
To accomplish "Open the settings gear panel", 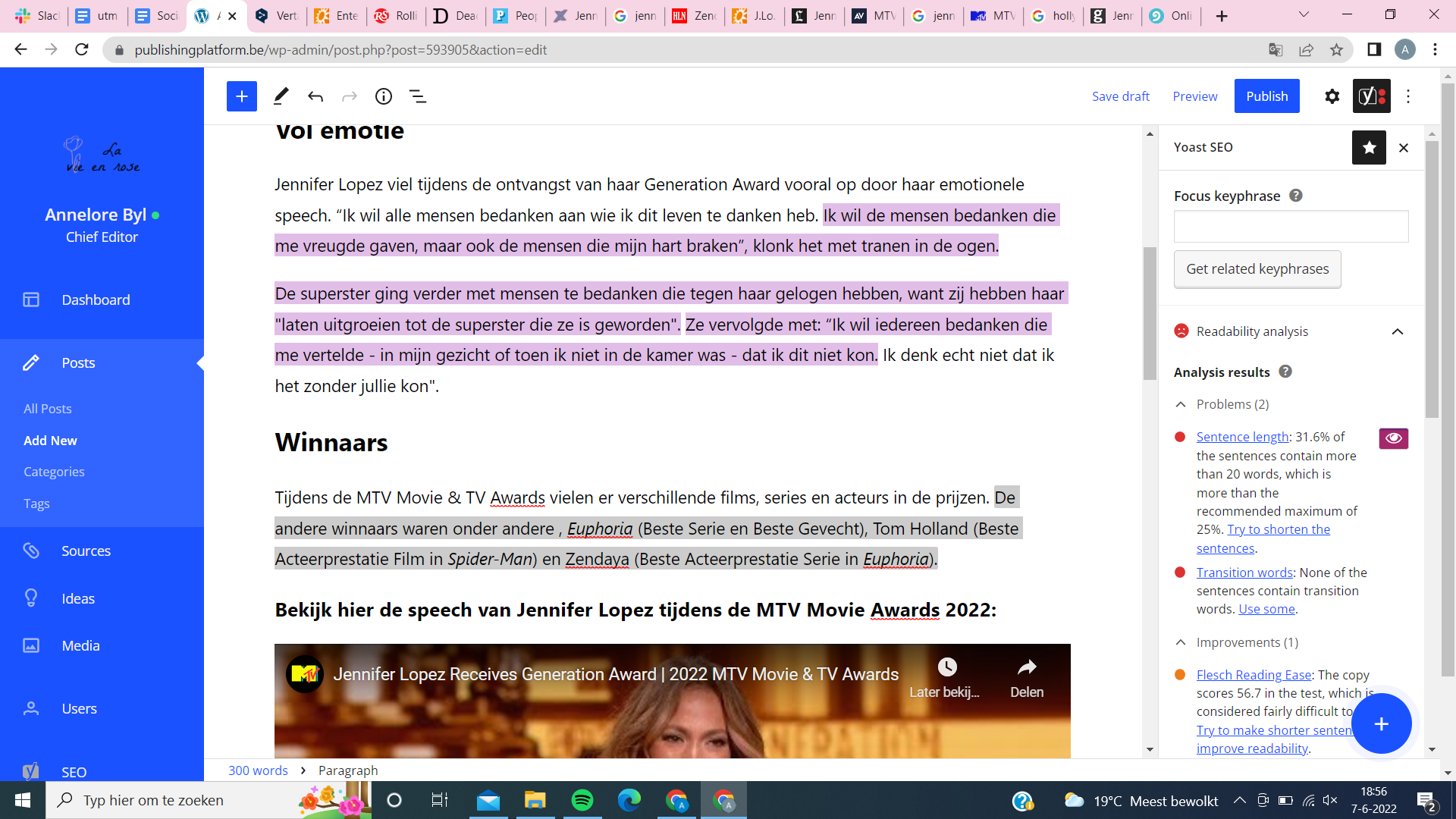I will (x=1332, y=96).
